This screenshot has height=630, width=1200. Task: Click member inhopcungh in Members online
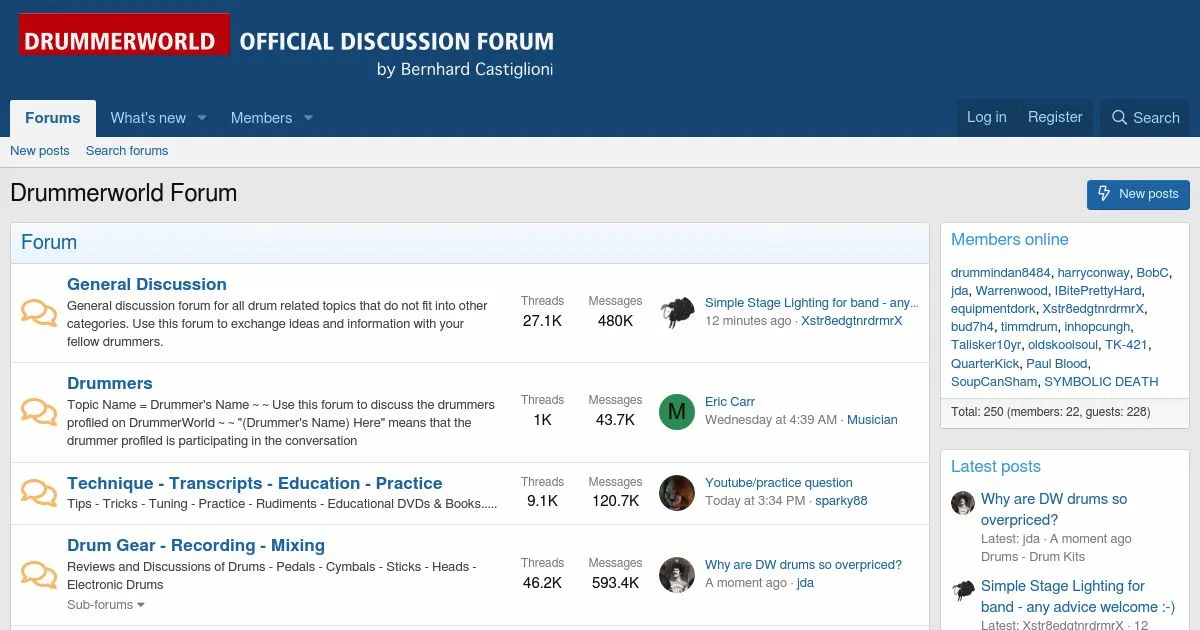1097,327
